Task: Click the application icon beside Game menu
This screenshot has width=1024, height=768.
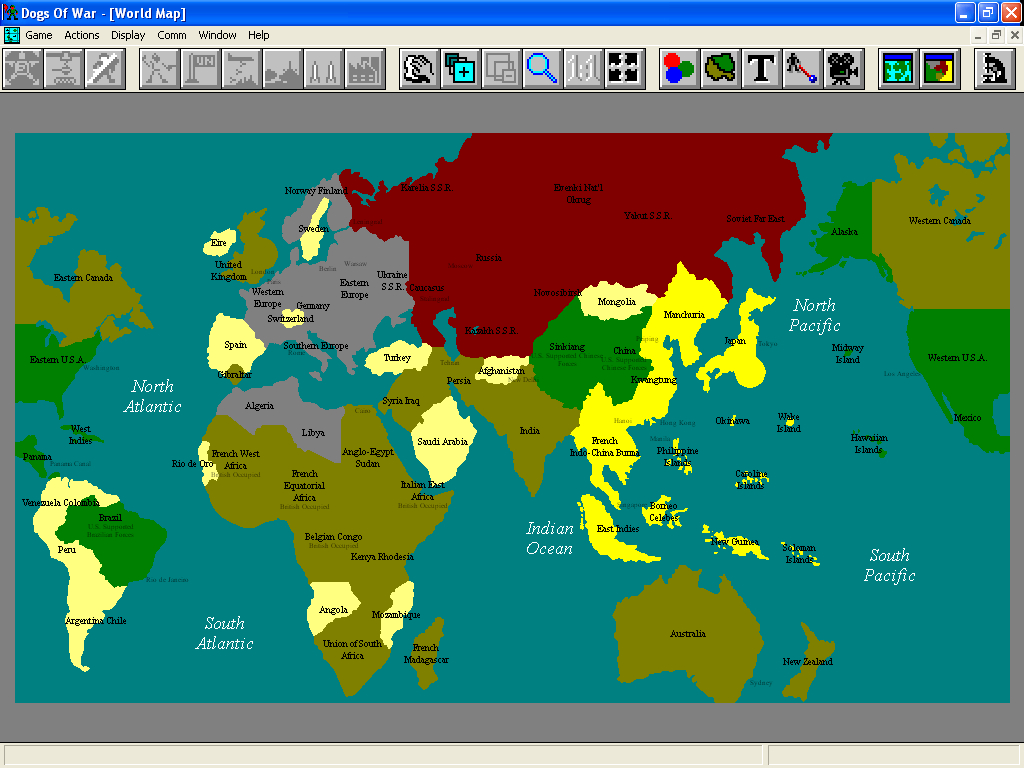Action: (x=11, y=35)
